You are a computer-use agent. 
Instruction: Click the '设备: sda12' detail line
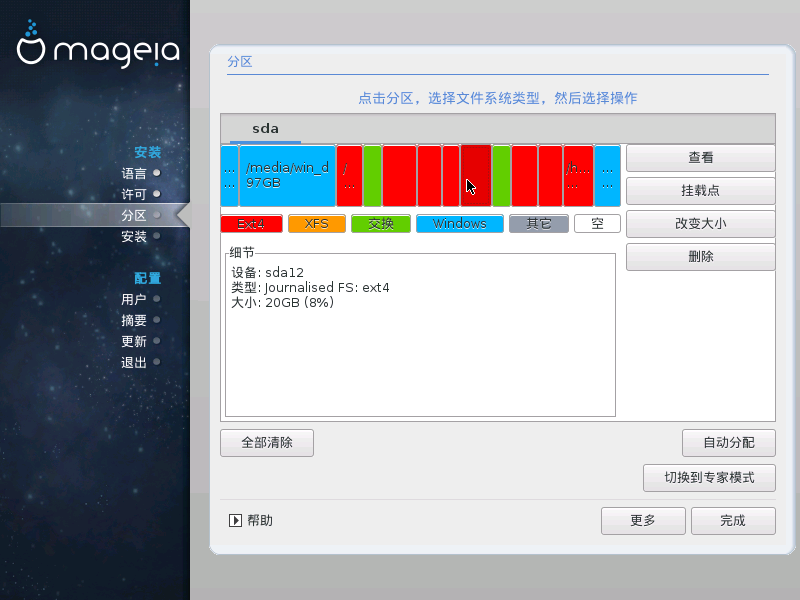(267, 272)
